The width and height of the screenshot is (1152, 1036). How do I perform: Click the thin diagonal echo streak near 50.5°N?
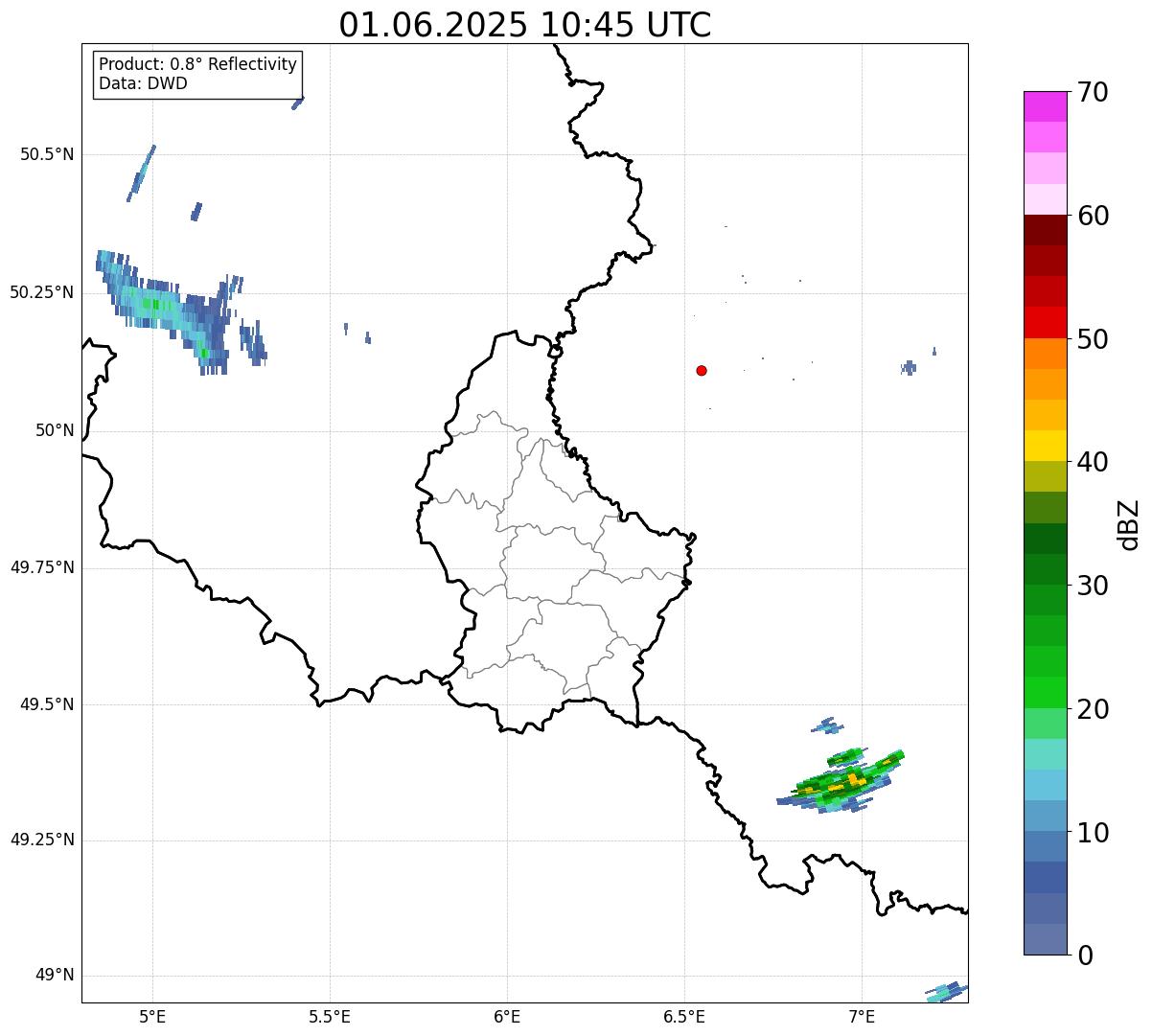tap(141, 173)
